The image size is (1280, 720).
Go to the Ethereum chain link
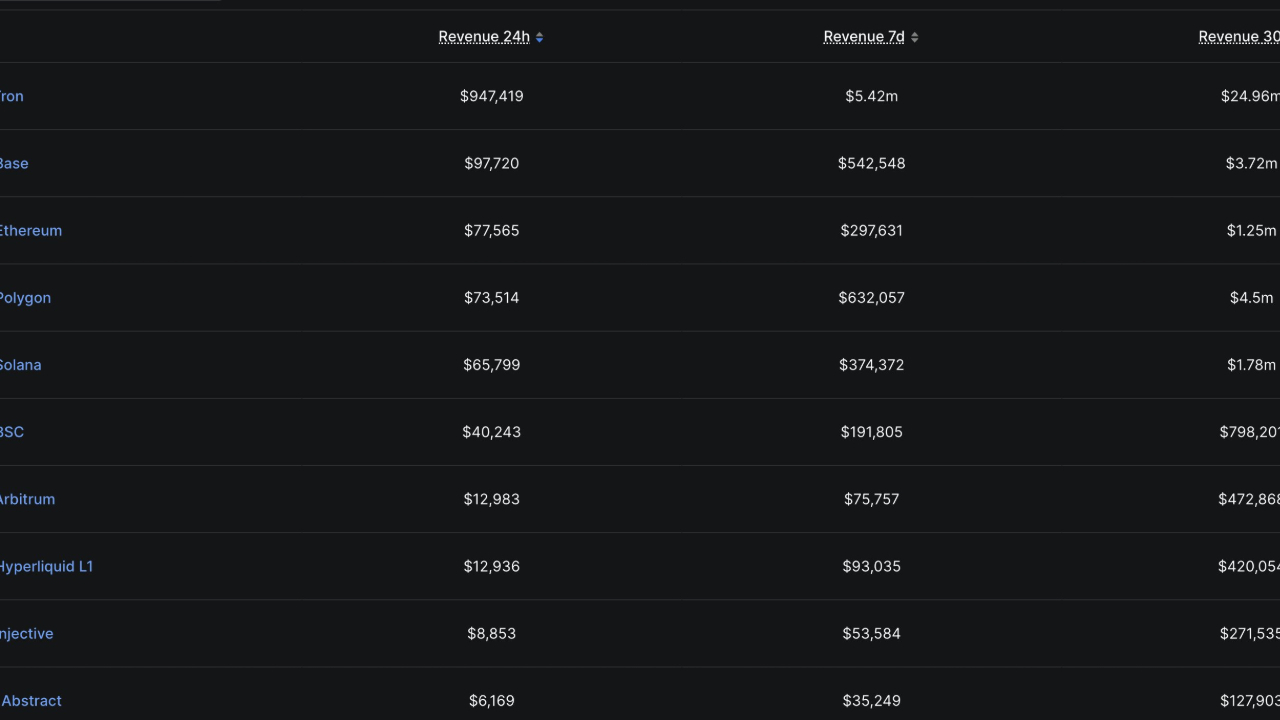30,230
